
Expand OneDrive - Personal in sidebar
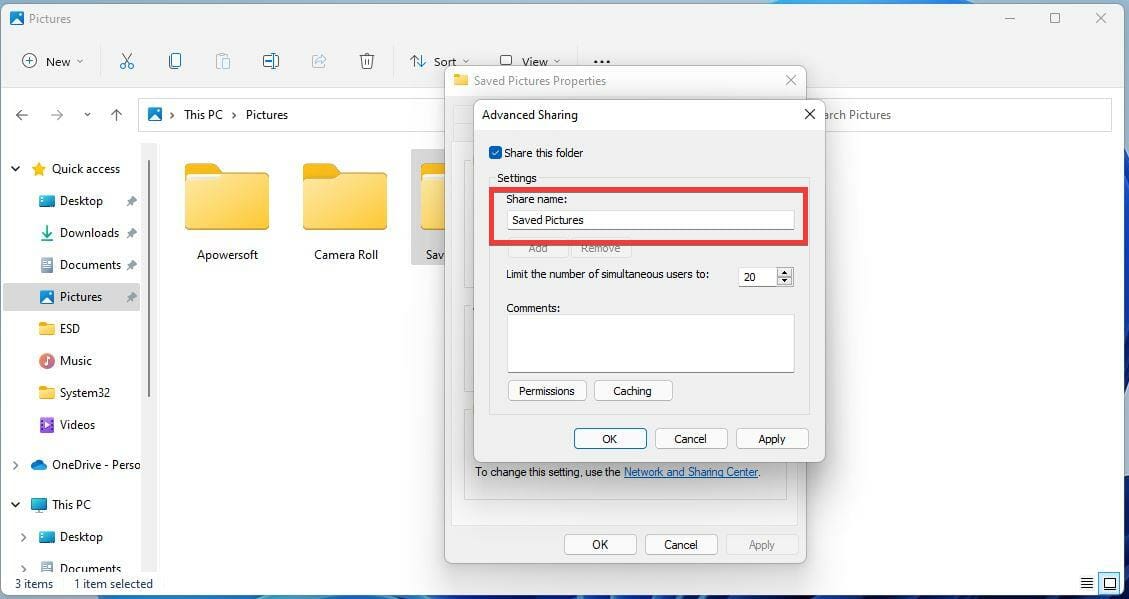(15, 465)
